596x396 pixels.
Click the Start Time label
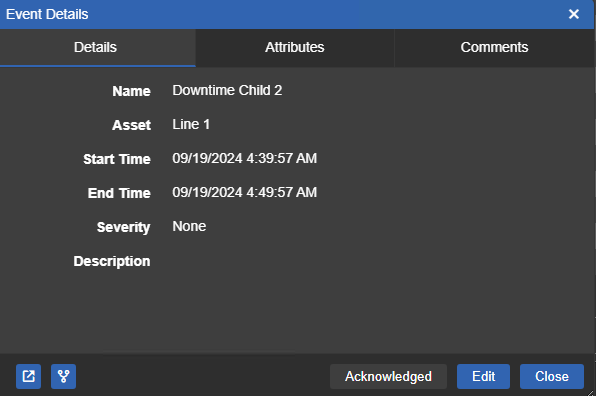coord(117,159)
